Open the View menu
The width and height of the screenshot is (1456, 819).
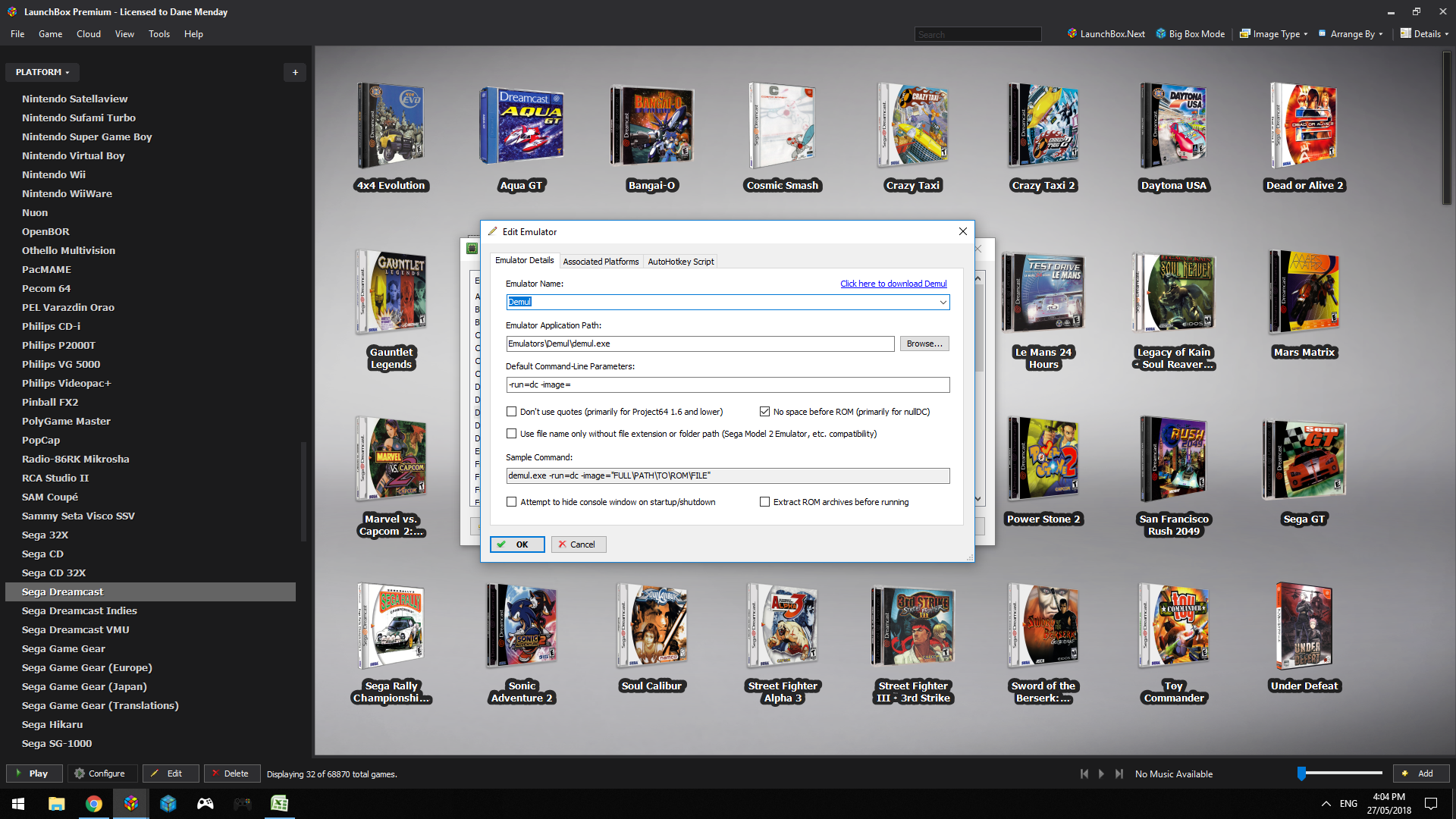[124, 34]
